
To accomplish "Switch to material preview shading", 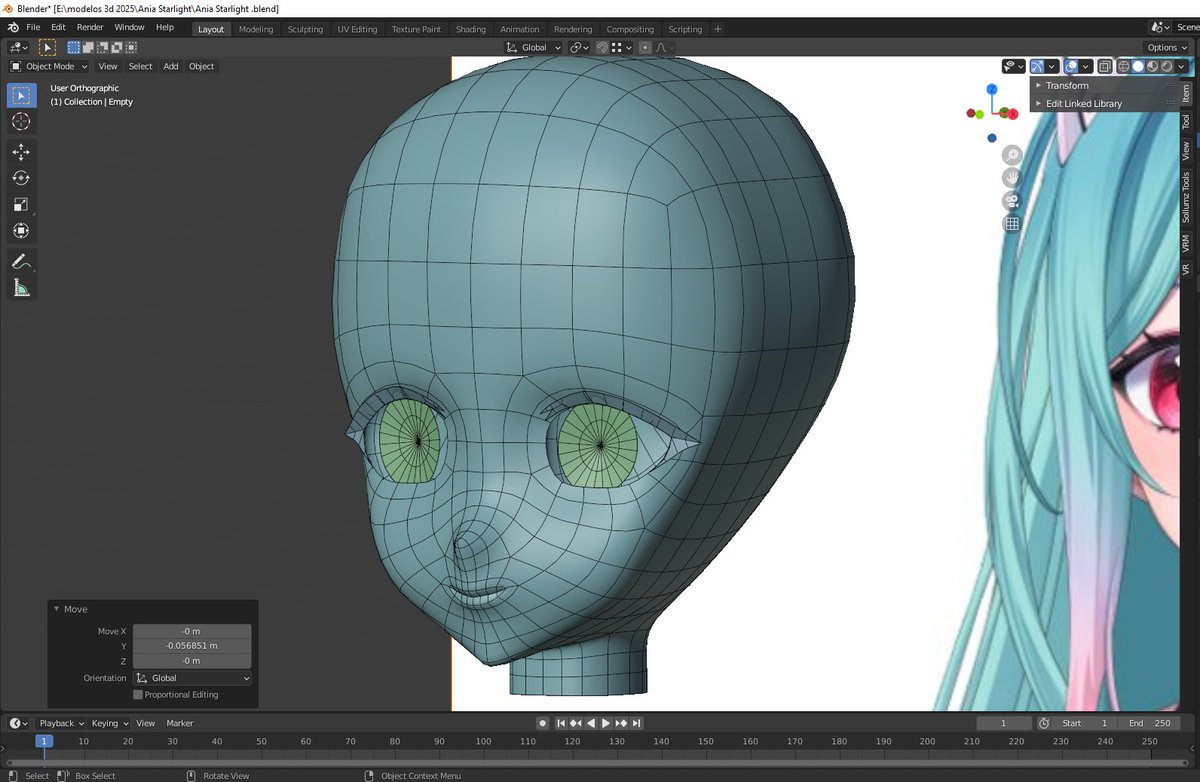I will pos(1153,66).
